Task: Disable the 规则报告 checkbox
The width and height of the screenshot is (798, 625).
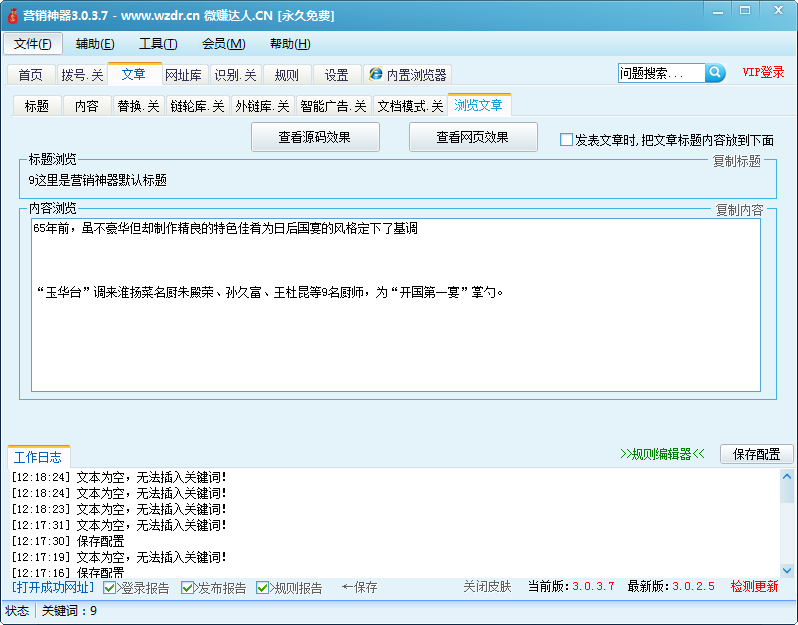Action: [263, 588]
